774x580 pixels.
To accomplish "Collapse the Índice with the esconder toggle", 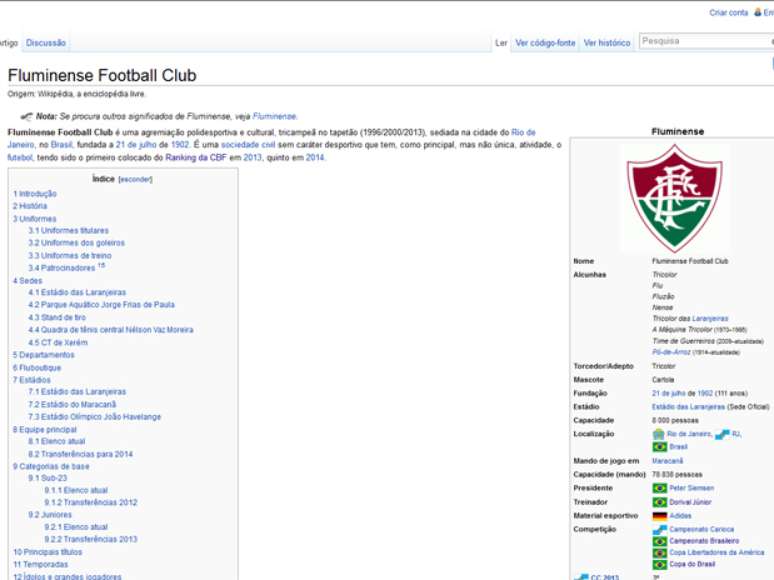I will [x=136, y=180].
